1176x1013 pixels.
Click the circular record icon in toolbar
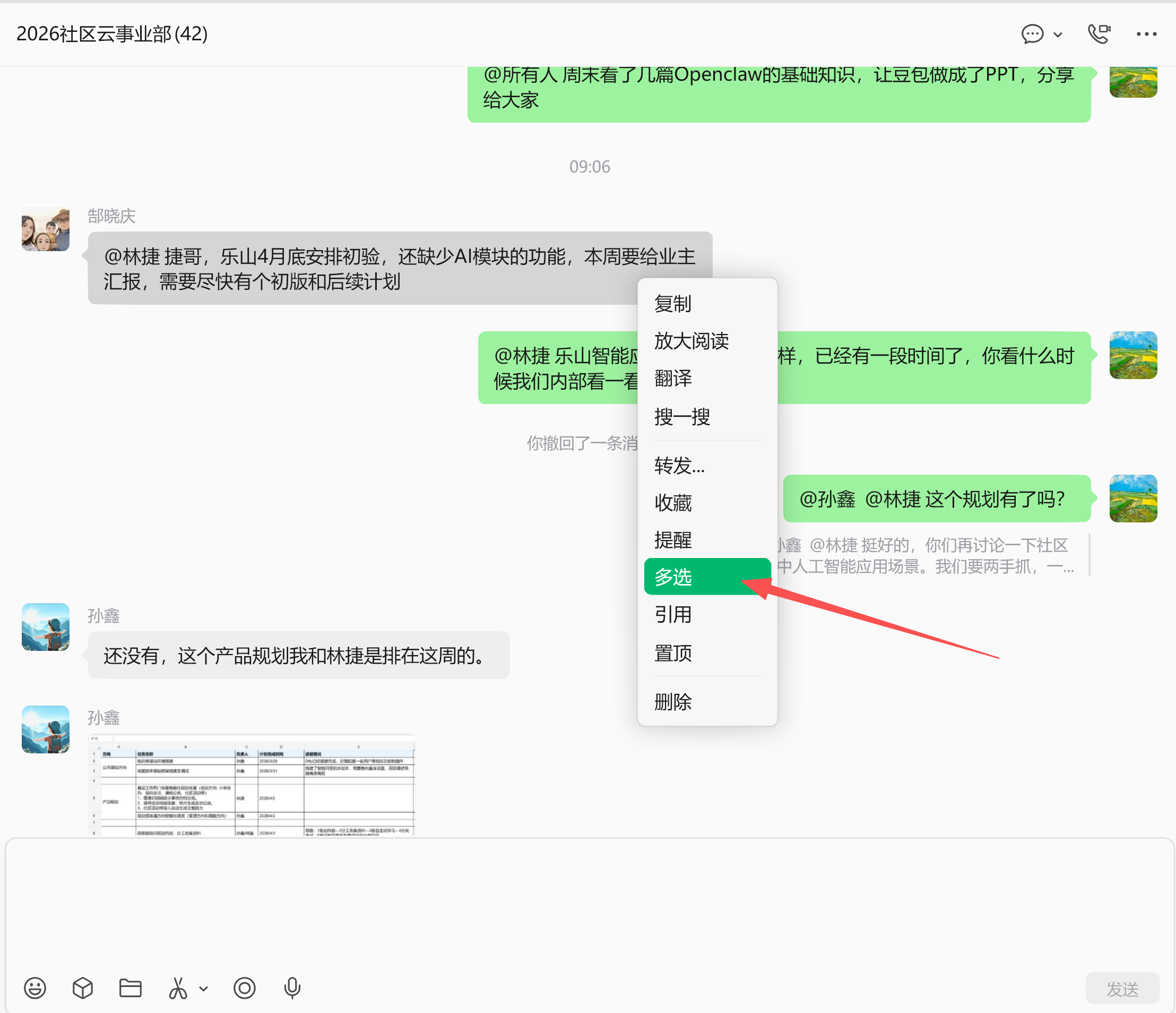[245, 988]
